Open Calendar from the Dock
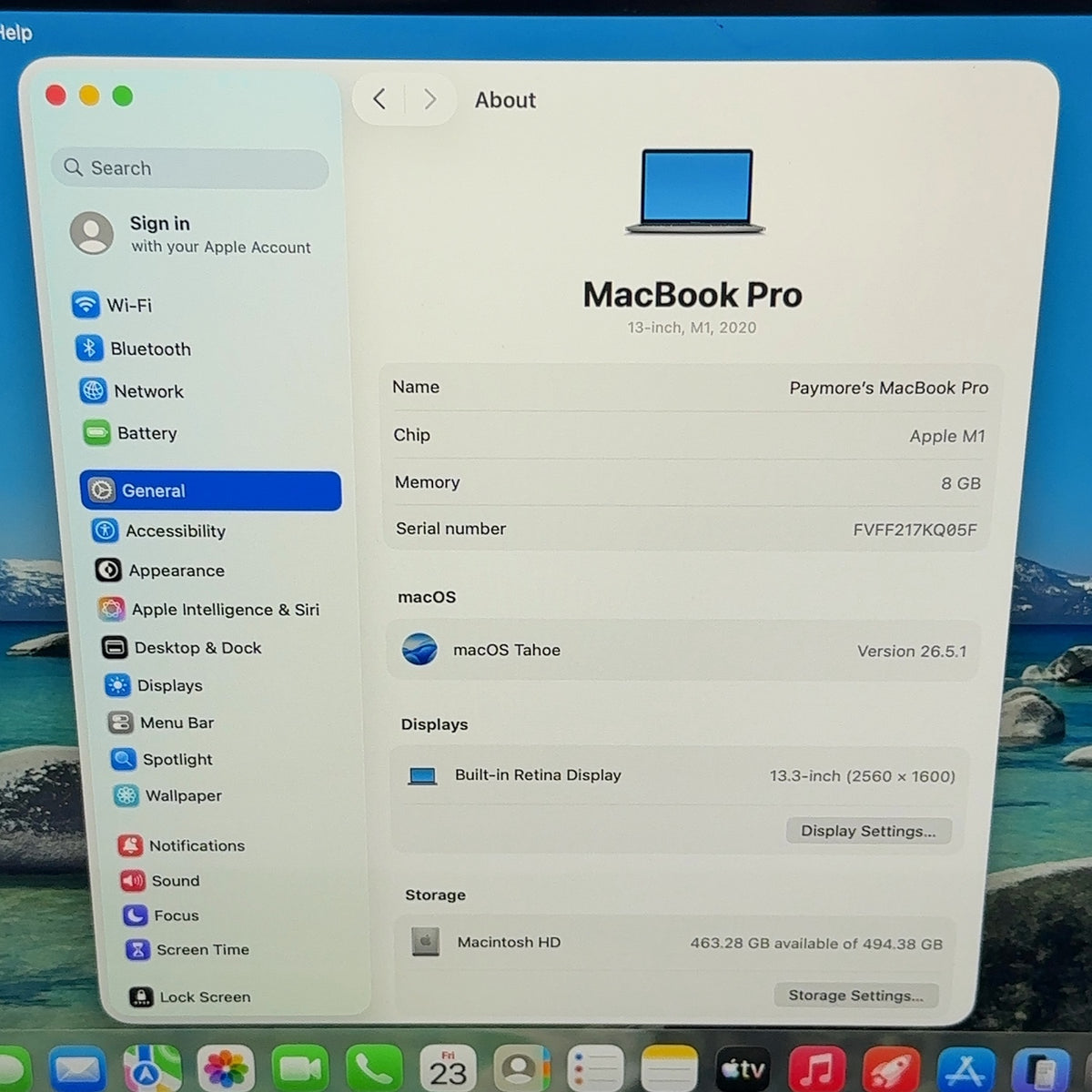 tap(448, 1068)
